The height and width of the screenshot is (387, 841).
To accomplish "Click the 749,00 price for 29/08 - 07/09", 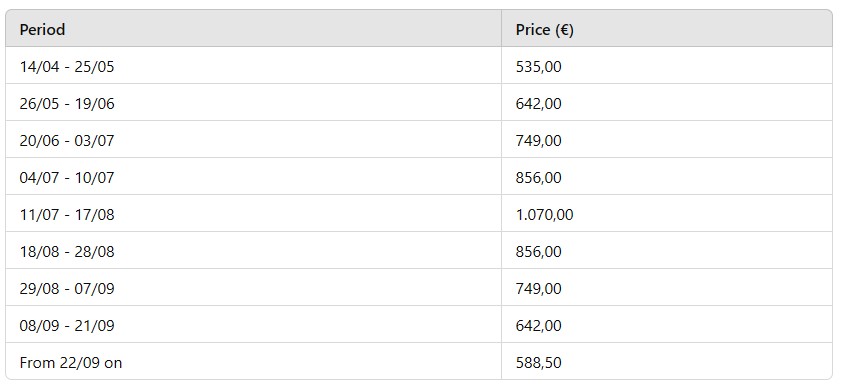I will (x=538, y=288).
